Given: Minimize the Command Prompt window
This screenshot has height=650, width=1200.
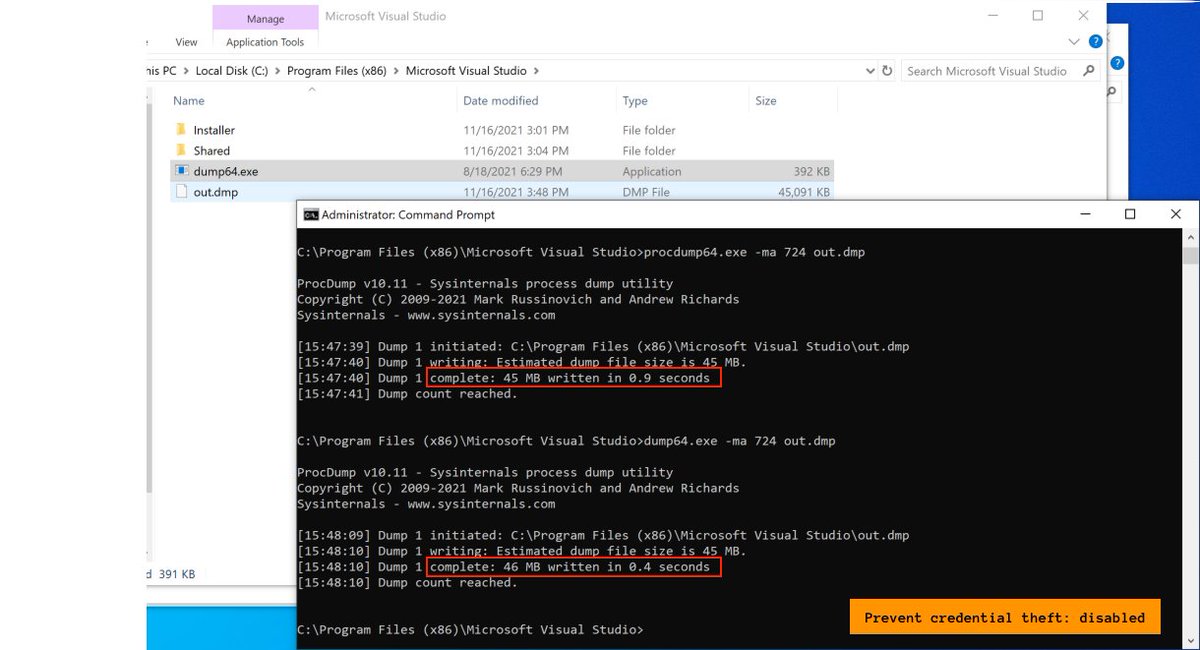Looking at the screenshot, I should pyautogui.click(x=1084, y=214).
